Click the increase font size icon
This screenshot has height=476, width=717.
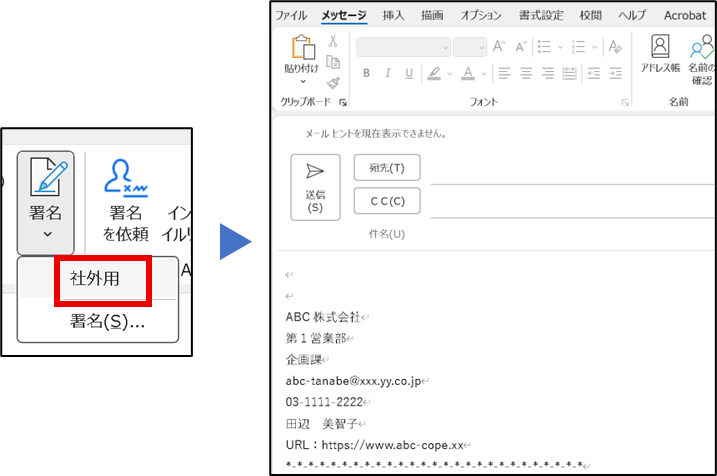click(x=499, y=46)
